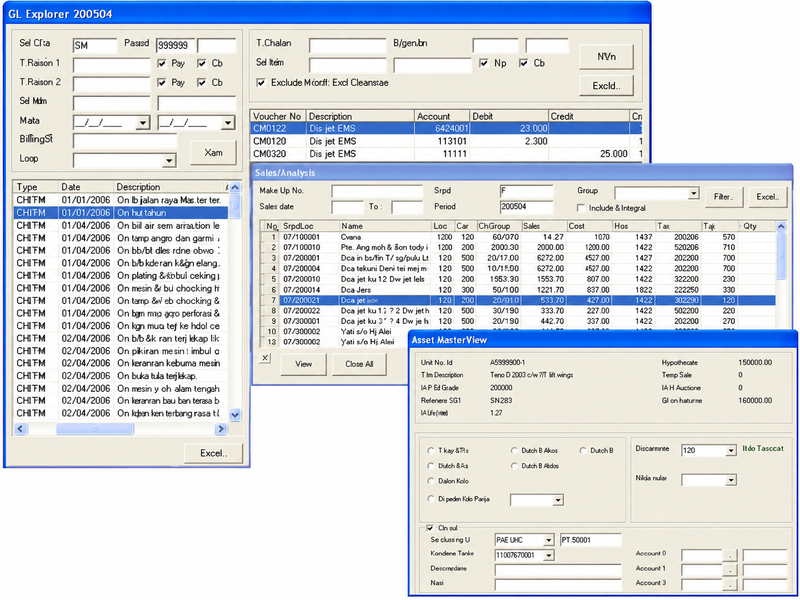Click the up arrow of the Sales table scrollbar
The image size is (800, 600).
[x=781, y=226]
